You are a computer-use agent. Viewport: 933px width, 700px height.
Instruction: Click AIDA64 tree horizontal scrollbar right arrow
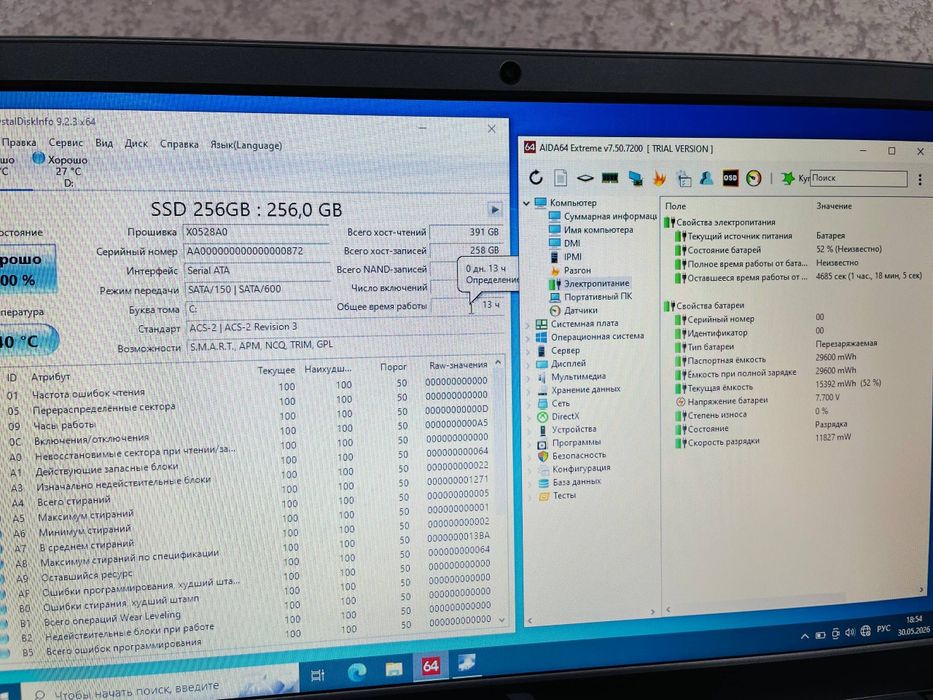coord(652,611)
